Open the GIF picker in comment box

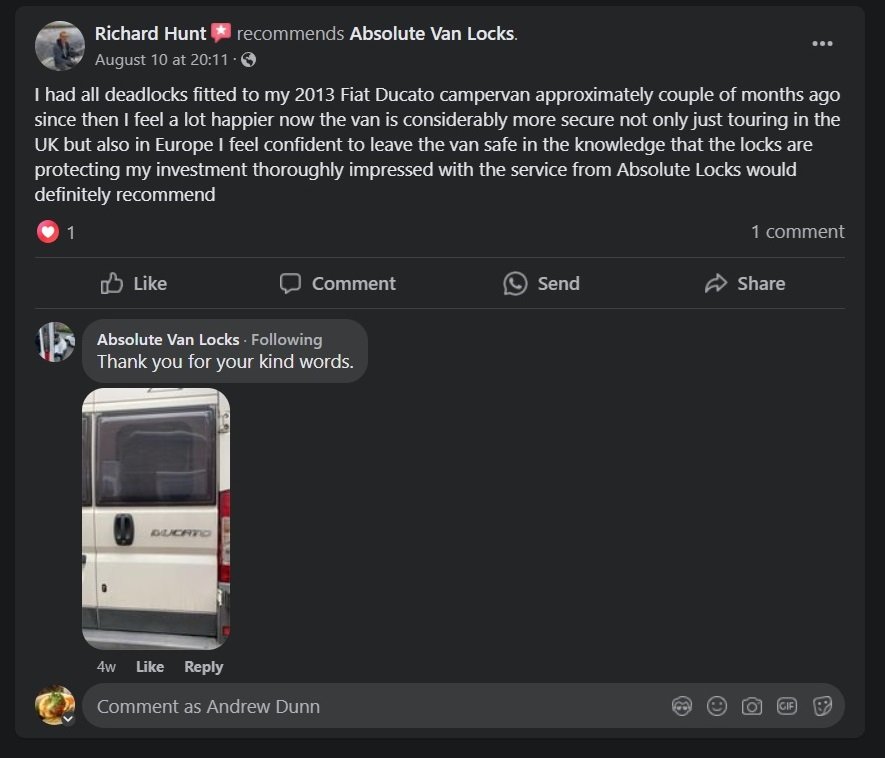point(787,706)
